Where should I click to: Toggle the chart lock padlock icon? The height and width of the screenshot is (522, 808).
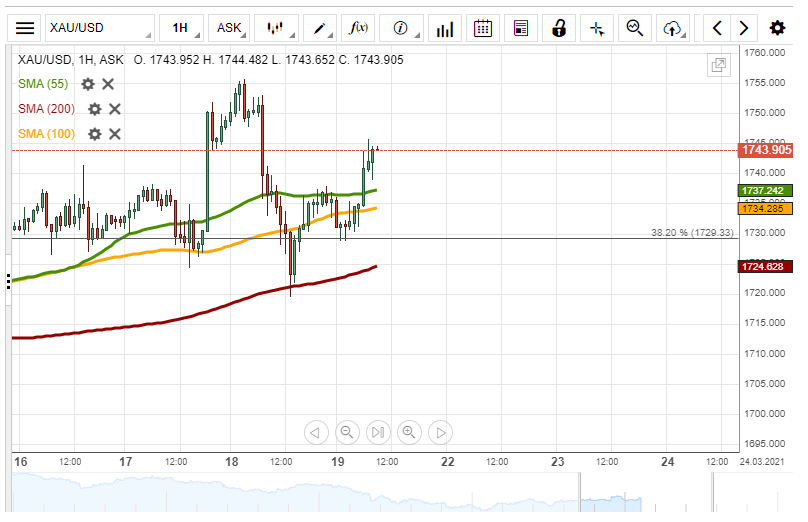click(x=560, y=28)
